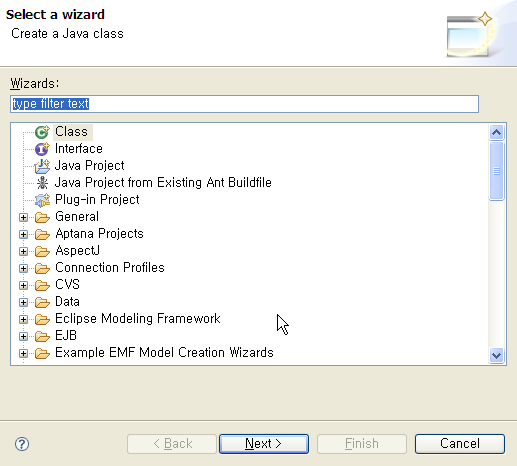Expand Connection Profiles tree node
517x466 pixels.
23,268
